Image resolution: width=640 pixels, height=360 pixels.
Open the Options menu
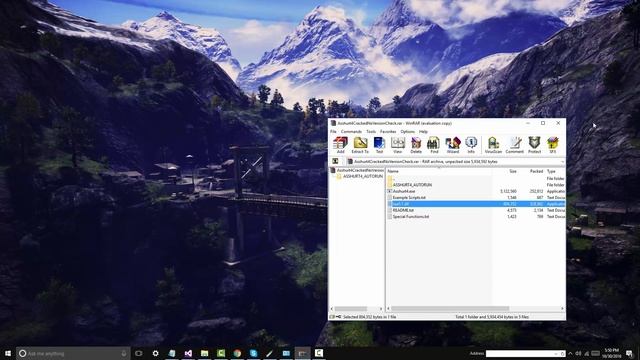click(x=407, y=131)
